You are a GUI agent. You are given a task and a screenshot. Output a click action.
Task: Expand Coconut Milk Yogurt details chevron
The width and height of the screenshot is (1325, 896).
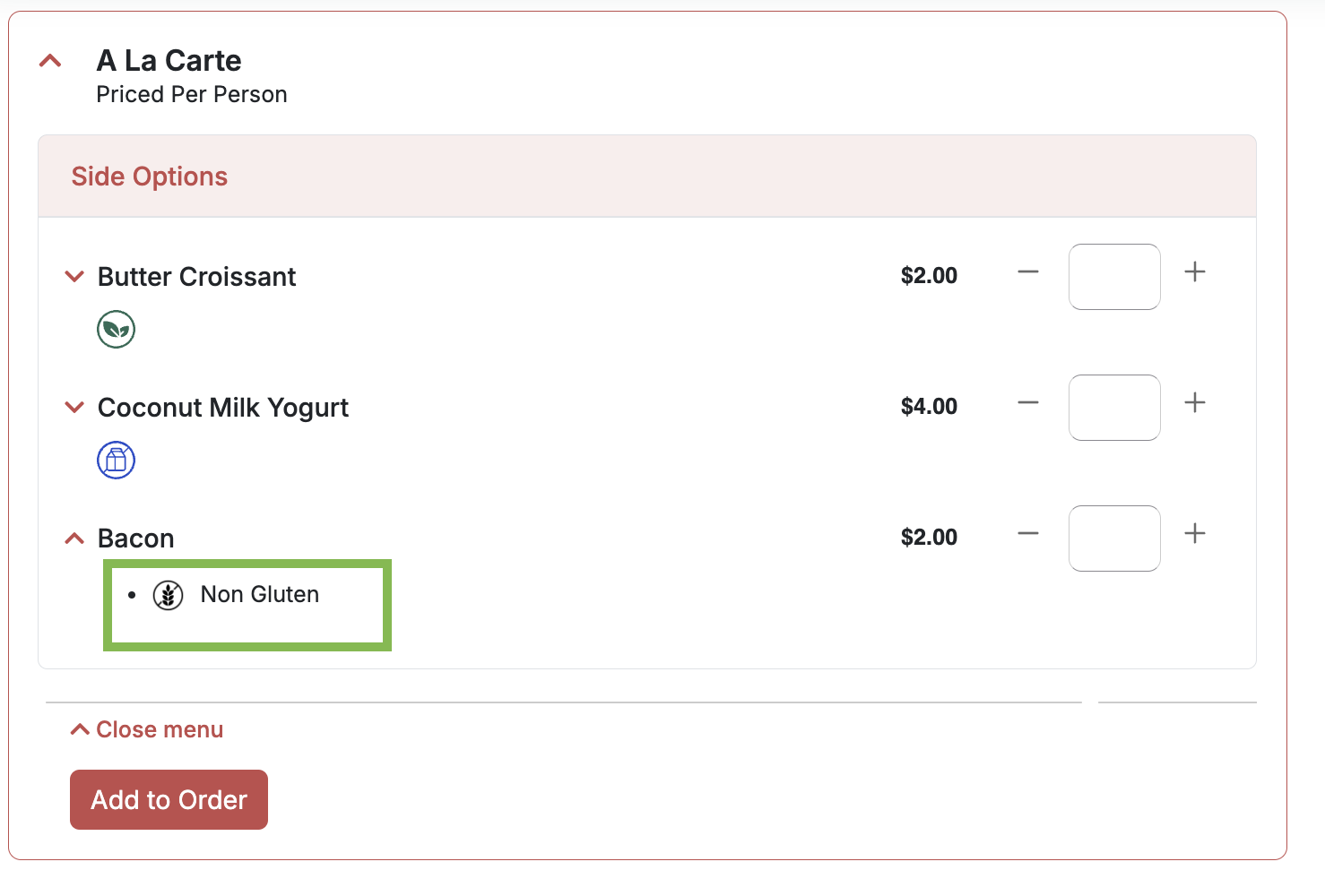point(74,407)
